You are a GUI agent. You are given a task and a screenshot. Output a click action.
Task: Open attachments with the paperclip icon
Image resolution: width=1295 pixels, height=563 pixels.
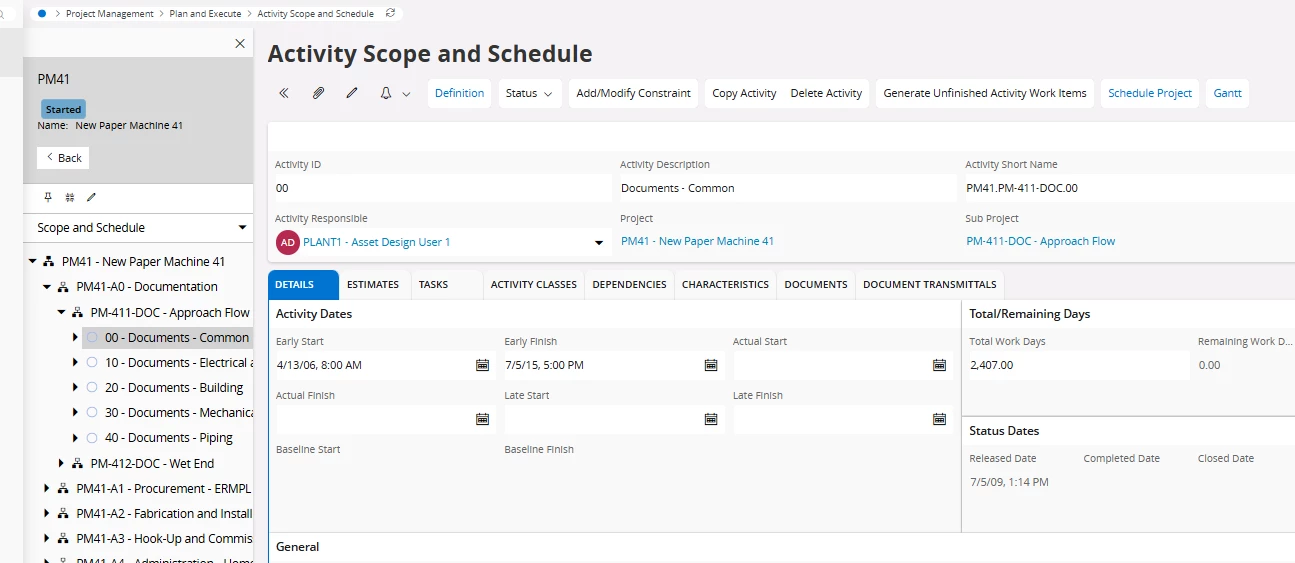tap(318, 93)
